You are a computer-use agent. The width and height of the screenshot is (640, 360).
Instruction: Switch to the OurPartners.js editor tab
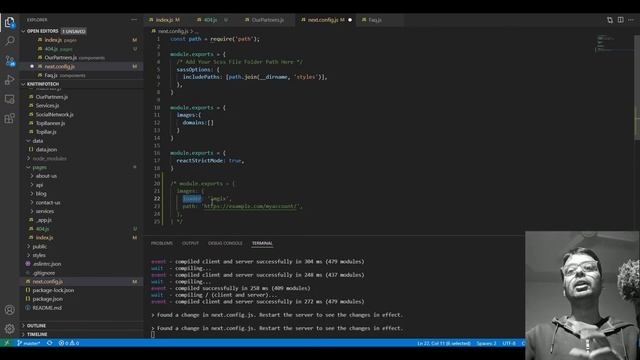(x=267, y=20)
